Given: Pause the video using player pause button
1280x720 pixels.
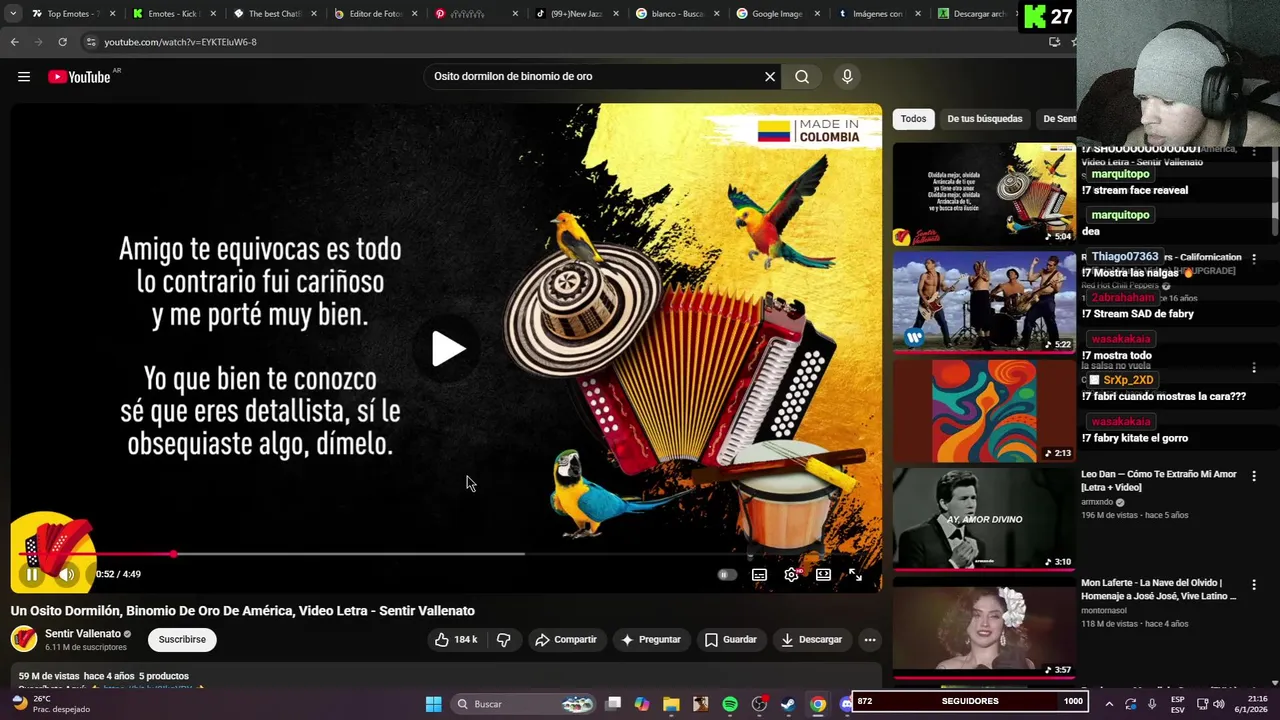Looking at the screenshot, I should click(x=32, y=574).
